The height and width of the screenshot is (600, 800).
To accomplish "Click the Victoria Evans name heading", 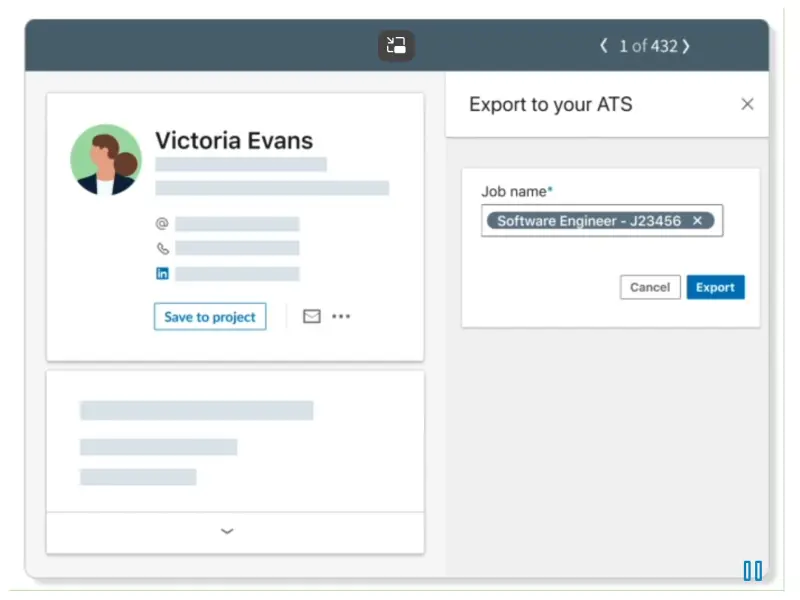I will [234, 140].
